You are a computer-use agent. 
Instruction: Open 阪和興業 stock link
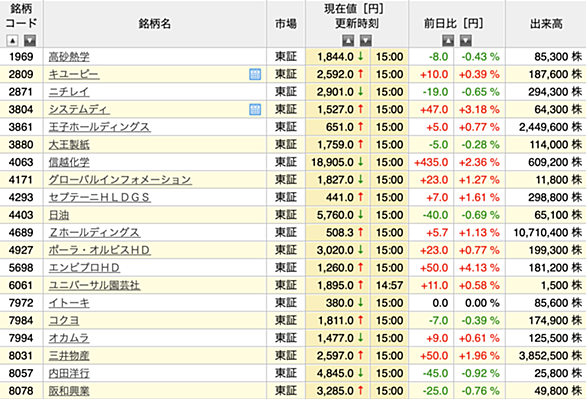click(x=69, y=391)
